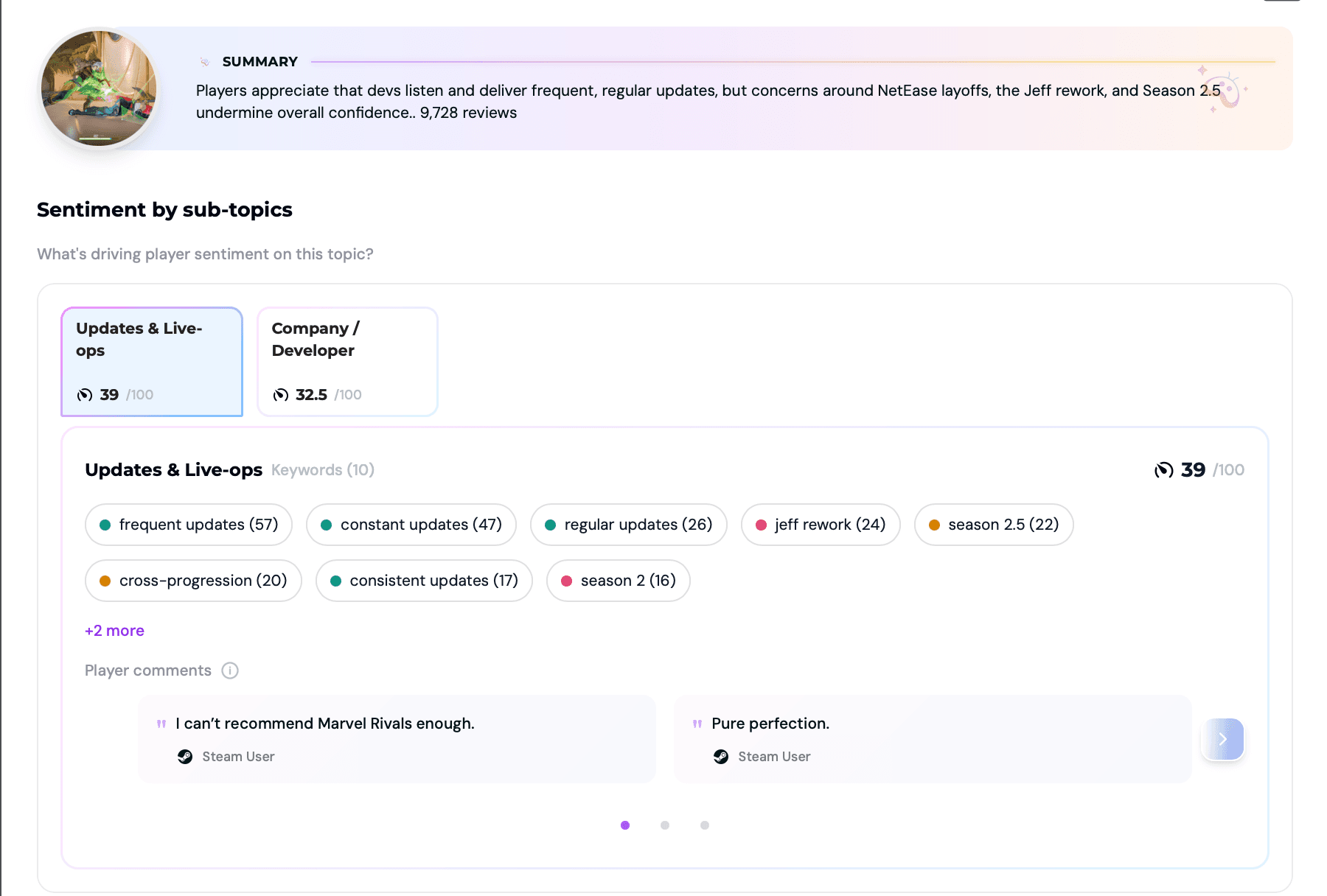
Task: Choose the consistent updates (17) keyword chip
Action: point(424,581)
